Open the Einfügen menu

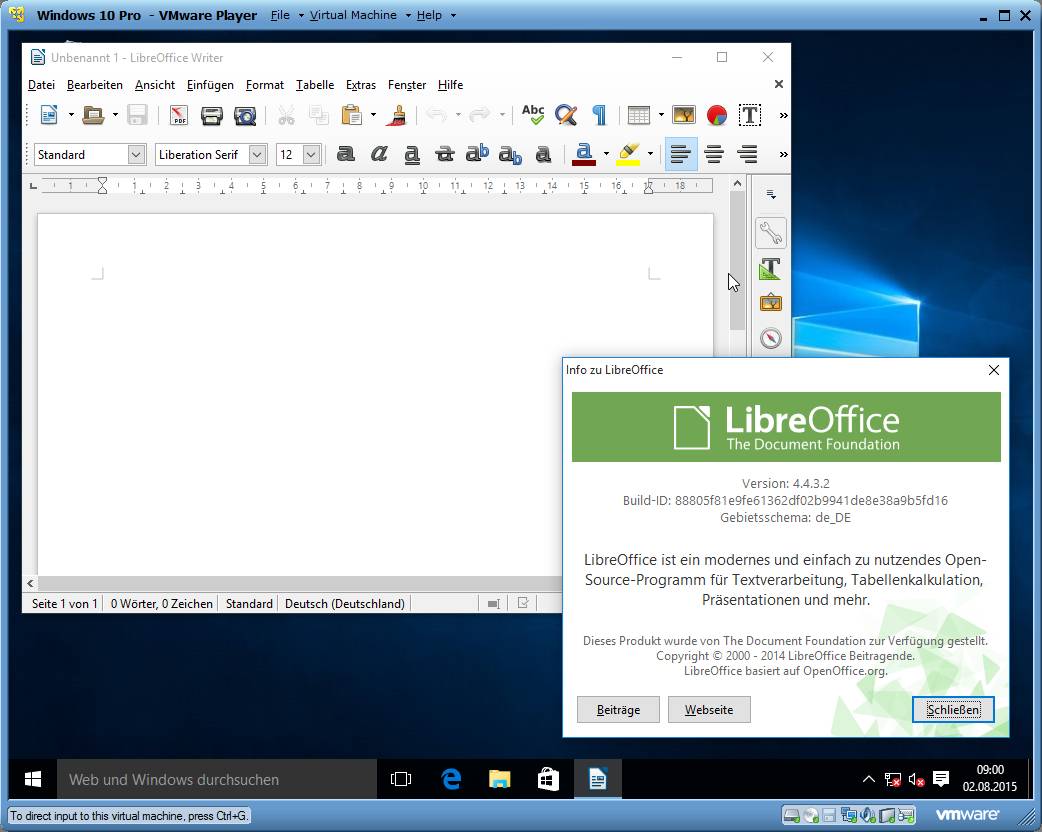tap(210, 85)
